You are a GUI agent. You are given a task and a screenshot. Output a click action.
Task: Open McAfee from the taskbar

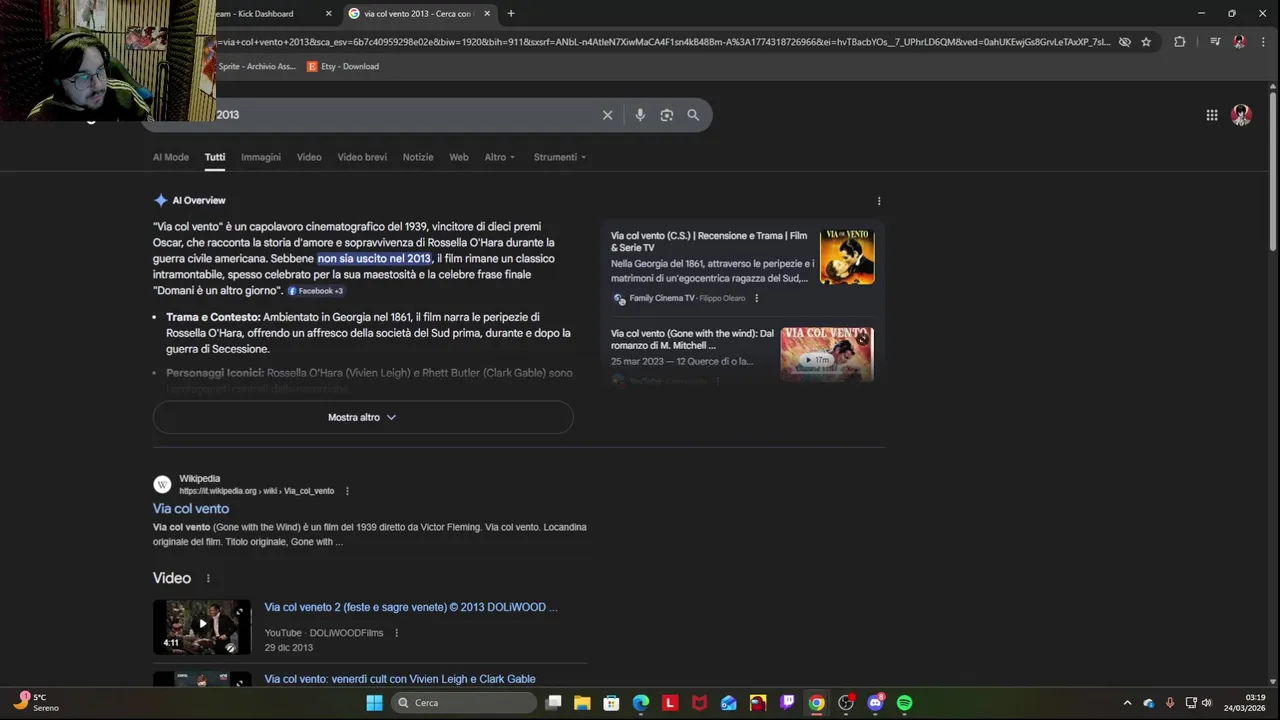(x=699, y=703)
